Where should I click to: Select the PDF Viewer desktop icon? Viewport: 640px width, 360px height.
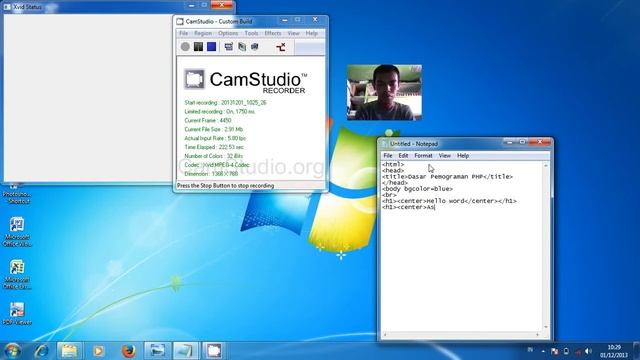(x=17, y=313)
